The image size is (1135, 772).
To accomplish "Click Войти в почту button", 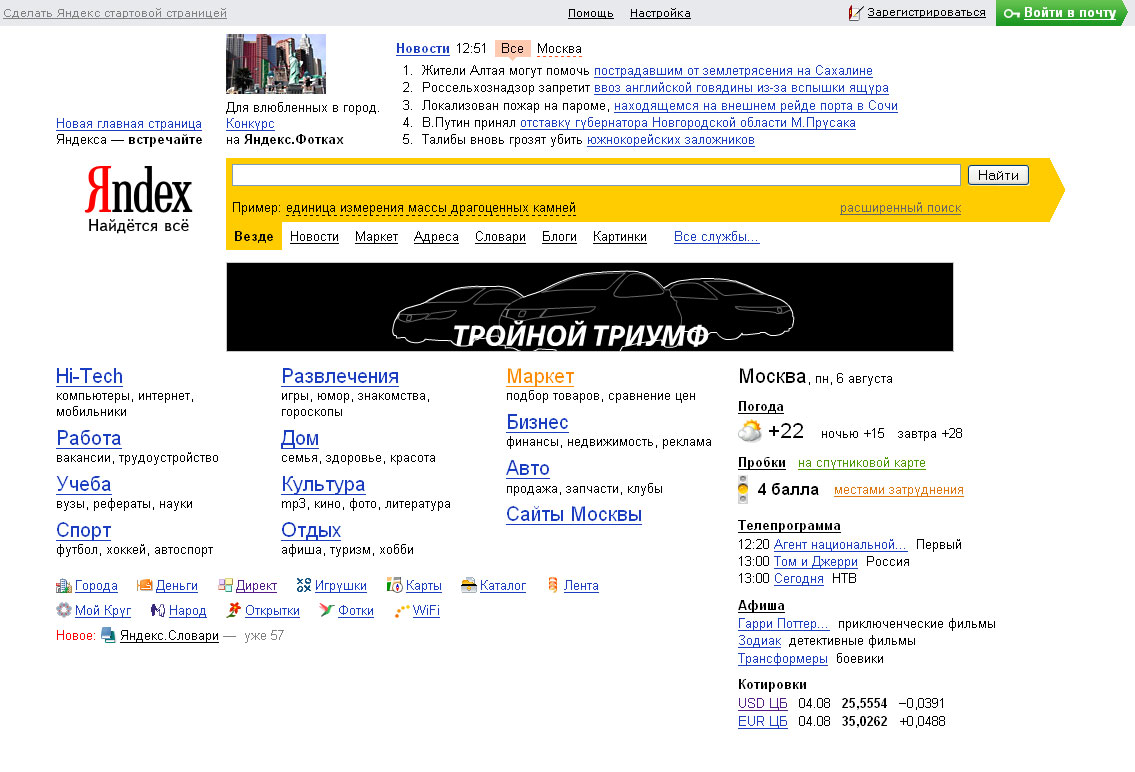I will [x=1061, y=12].
